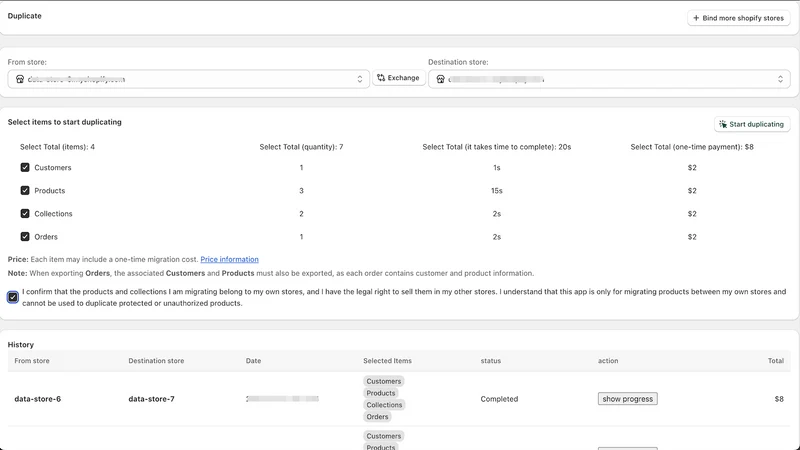The image size is (800, 450).
Task: Click Bind more shopify stores button
Action: (738, 18)
